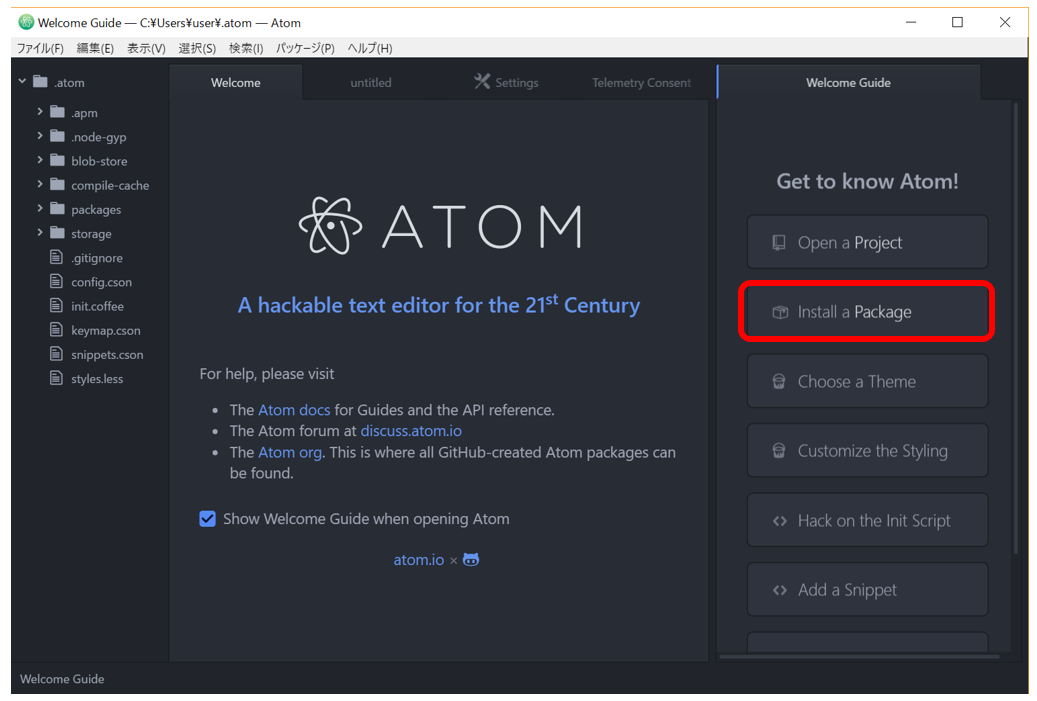Screen dimensions: 1037x701
Task: Click the package icon on Install a Package
Action: point(779,312)
